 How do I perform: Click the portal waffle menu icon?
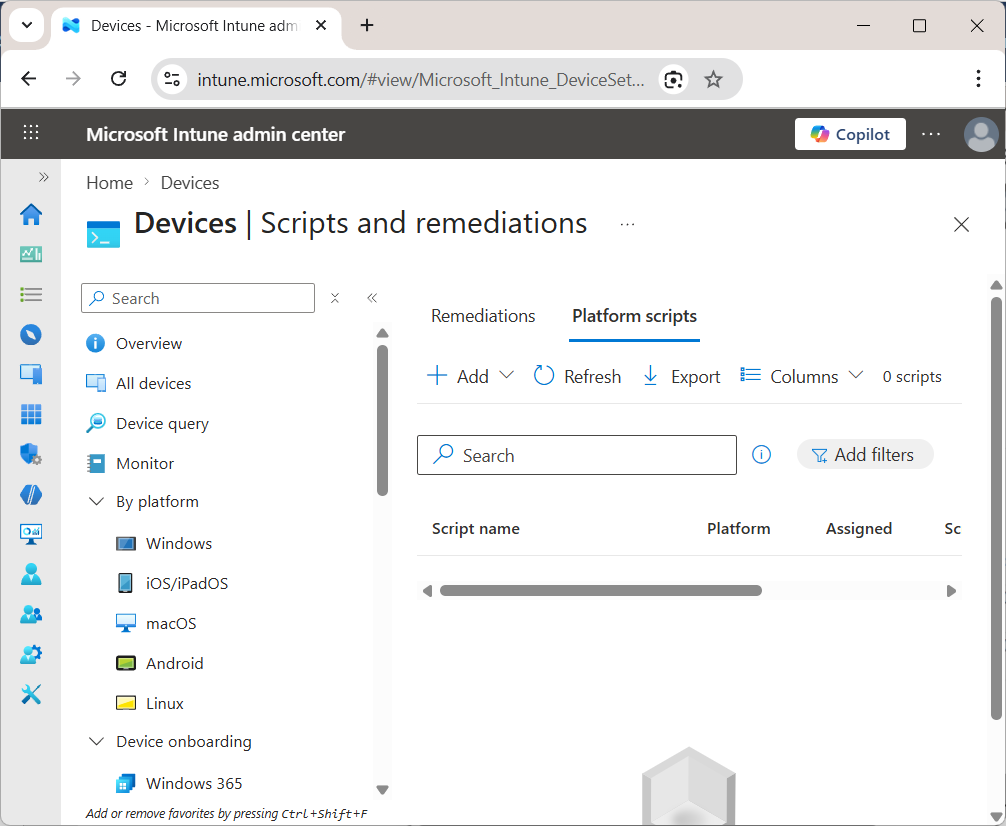pyautogui.click(x=30, y=133)
